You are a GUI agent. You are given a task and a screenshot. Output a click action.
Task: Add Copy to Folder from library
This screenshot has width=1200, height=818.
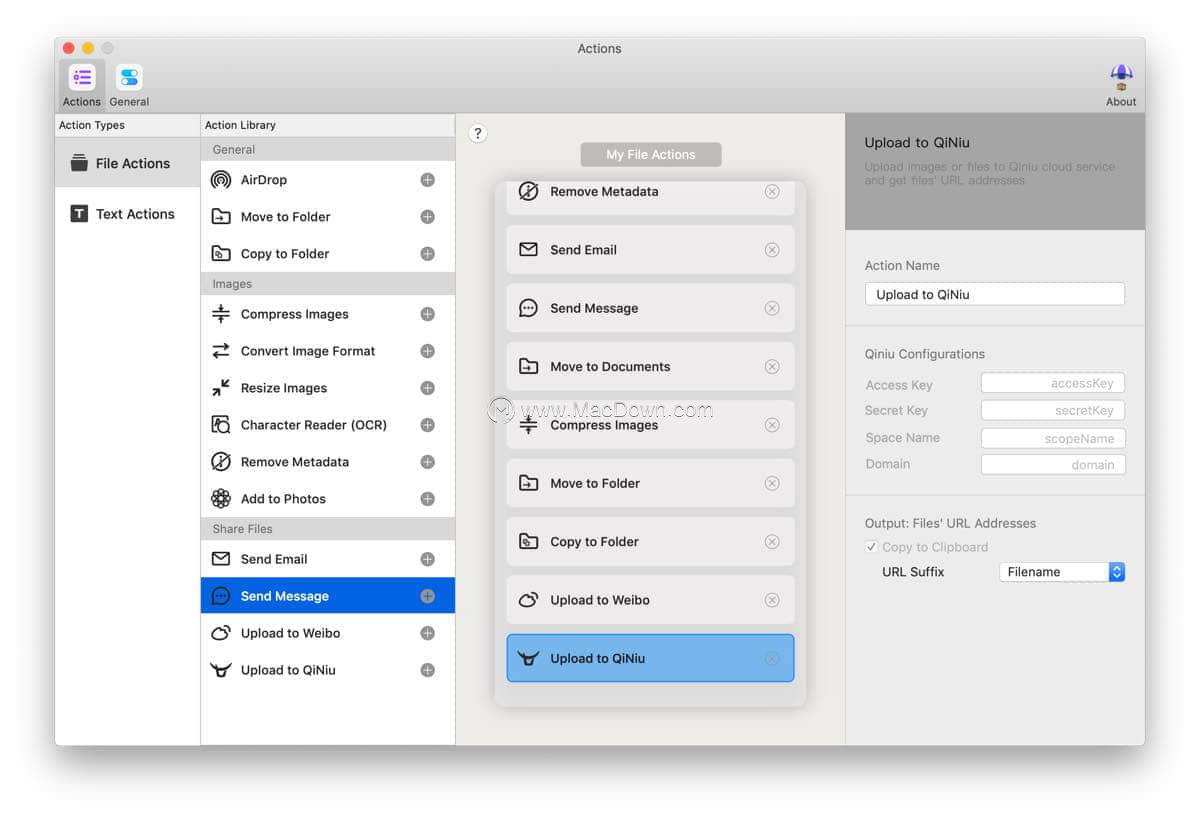point(428,254)
